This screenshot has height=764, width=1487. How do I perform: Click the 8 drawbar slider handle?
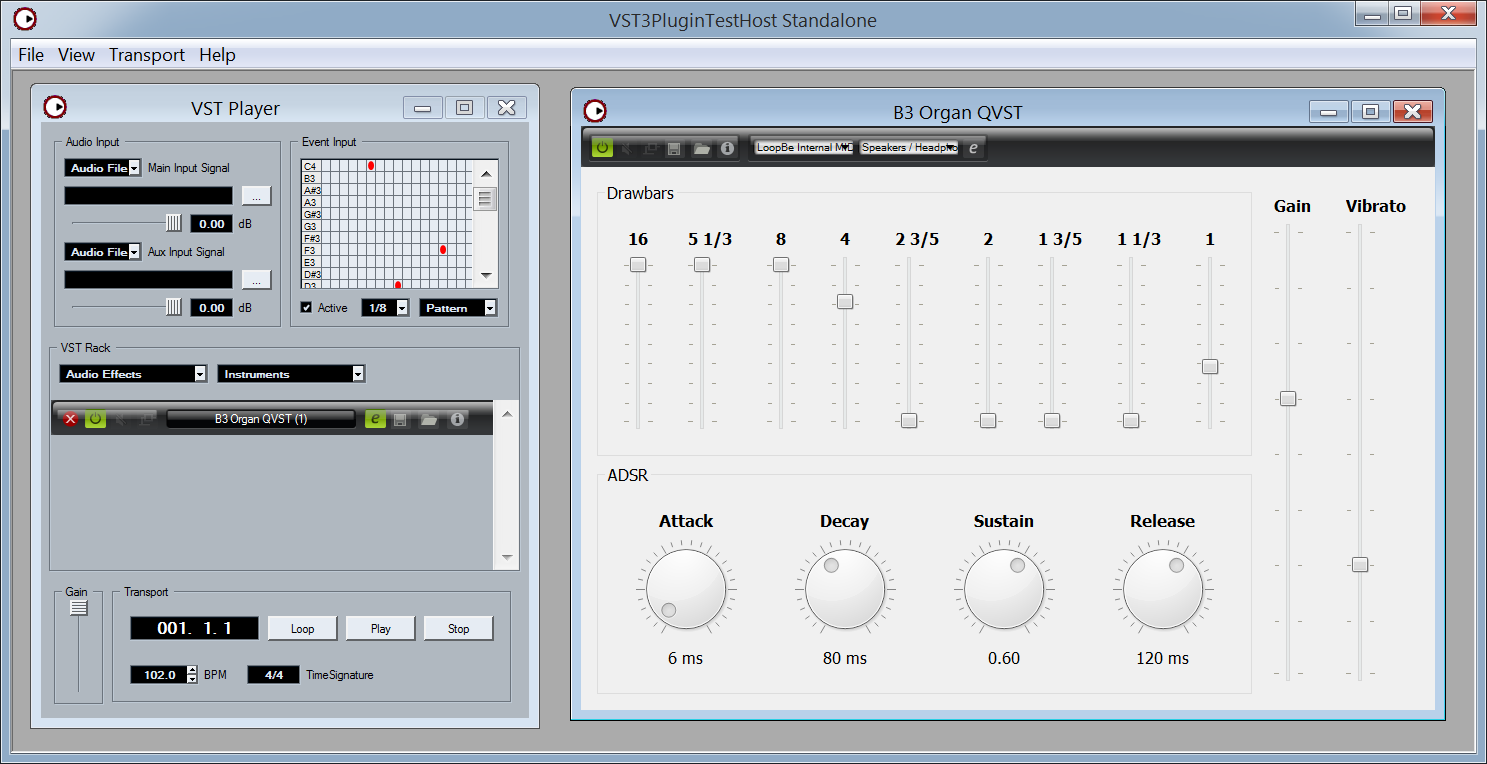[781, 265]
